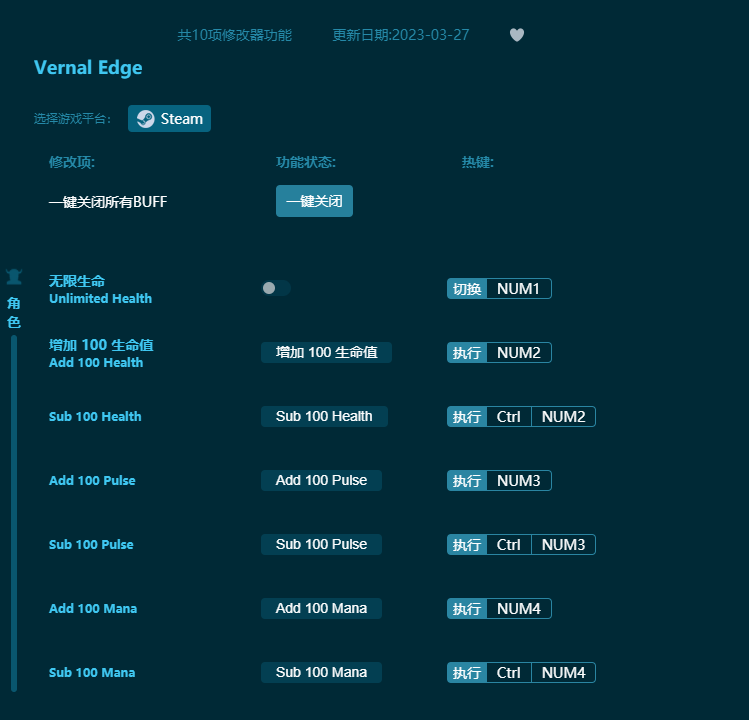Click the 更新日期:2023-03-27 text
749x720 pixels.
[x=401, y=35]
